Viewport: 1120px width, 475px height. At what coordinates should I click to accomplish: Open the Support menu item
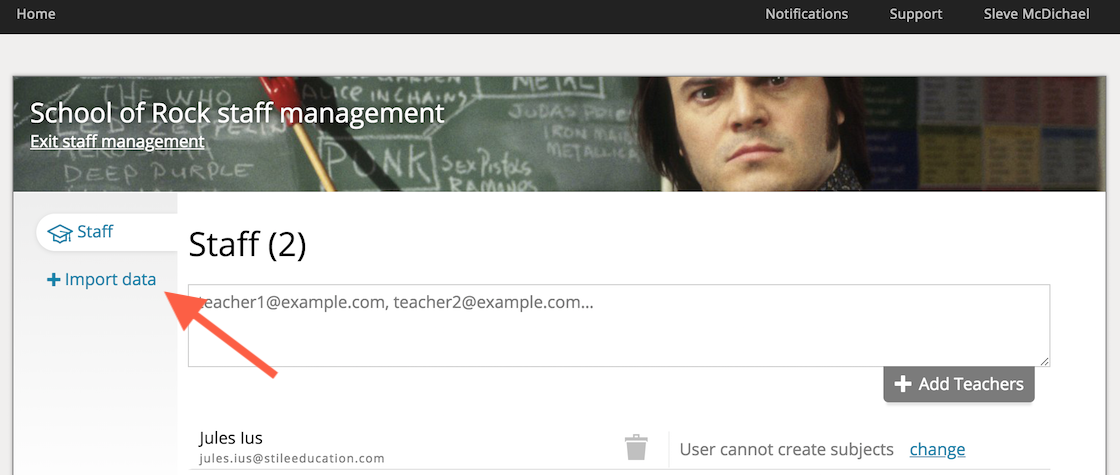916,14
